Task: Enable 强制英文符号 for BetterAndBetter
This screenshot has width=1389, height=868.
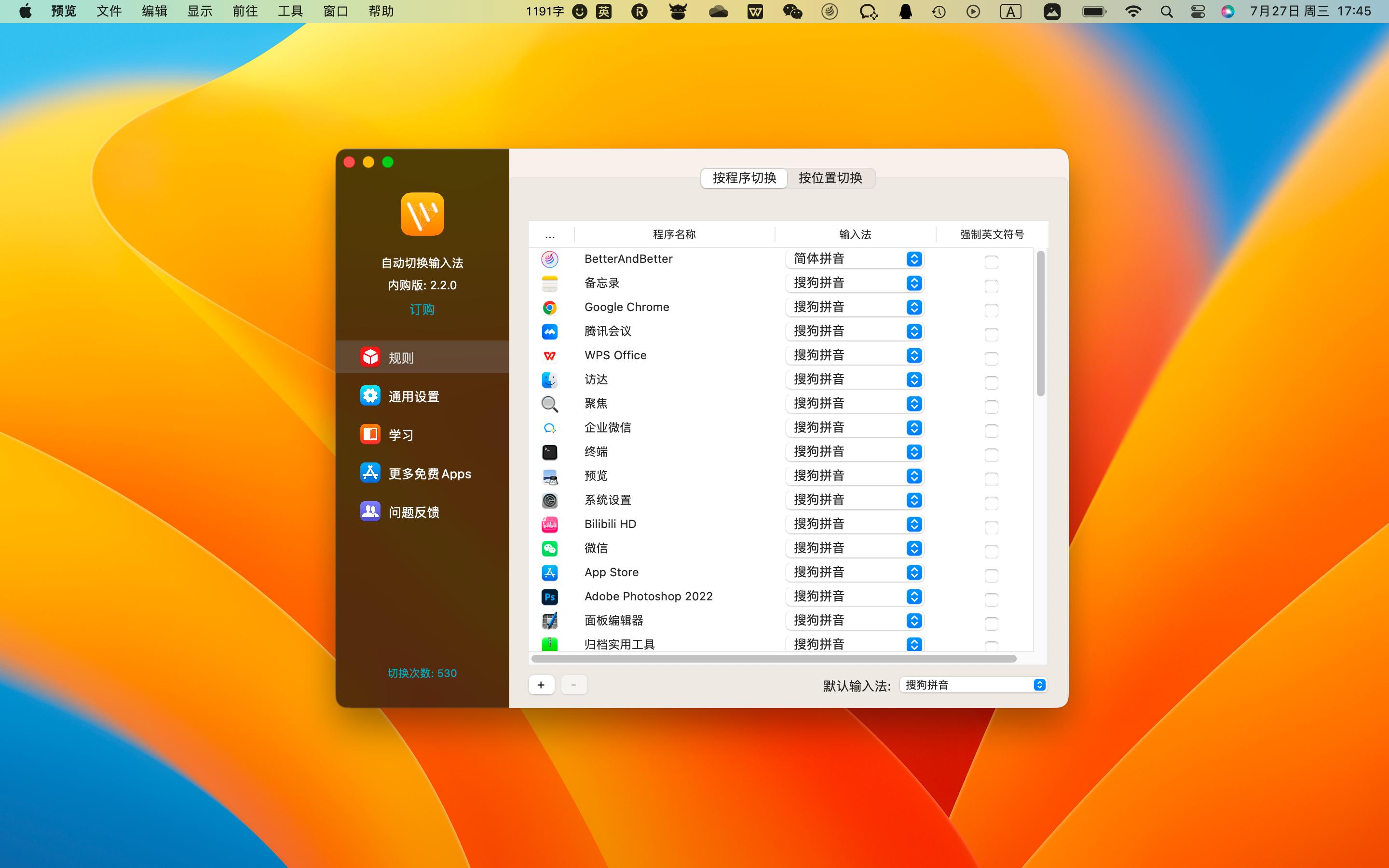Action: click(x=991, y=262)
